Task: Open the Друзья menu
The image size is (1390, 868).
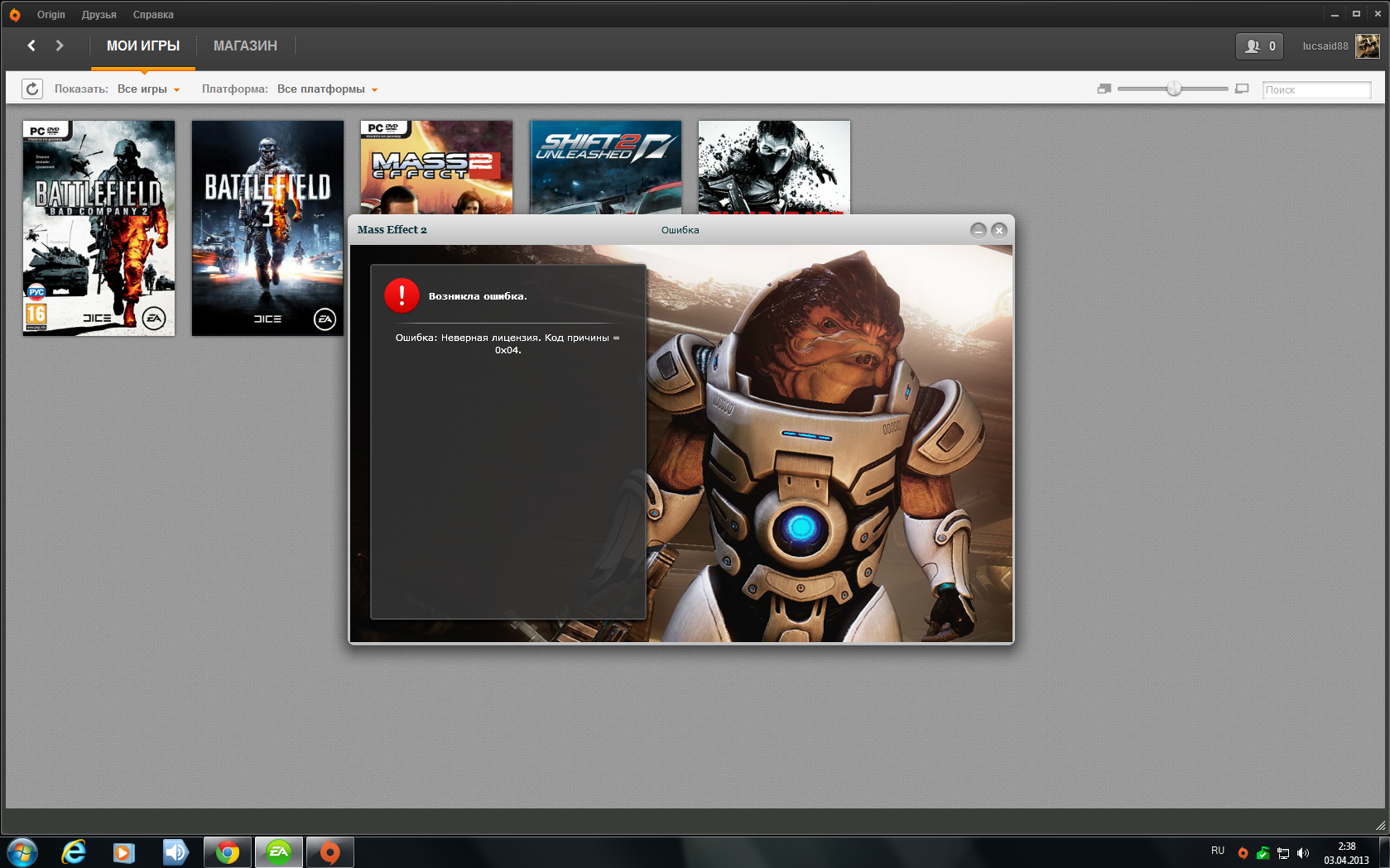Action: tap(99, 15)
